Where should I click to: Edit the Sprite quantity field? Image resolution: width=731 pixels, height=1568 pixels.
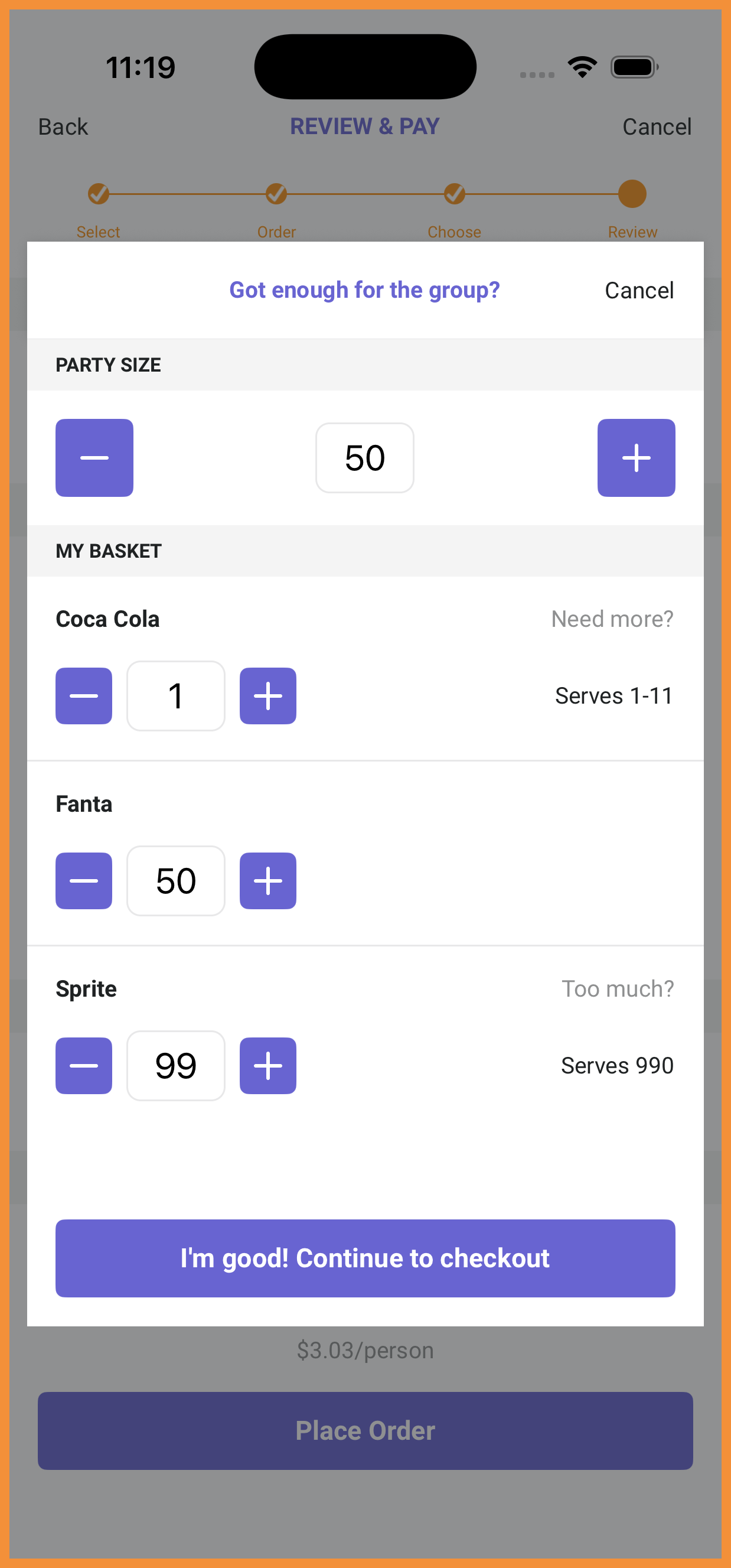tap(176, 1066)
